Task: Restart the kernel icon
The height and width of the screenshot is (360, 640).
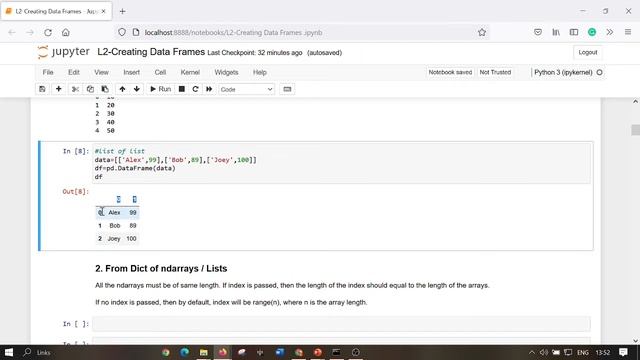Action: point(195,89)
